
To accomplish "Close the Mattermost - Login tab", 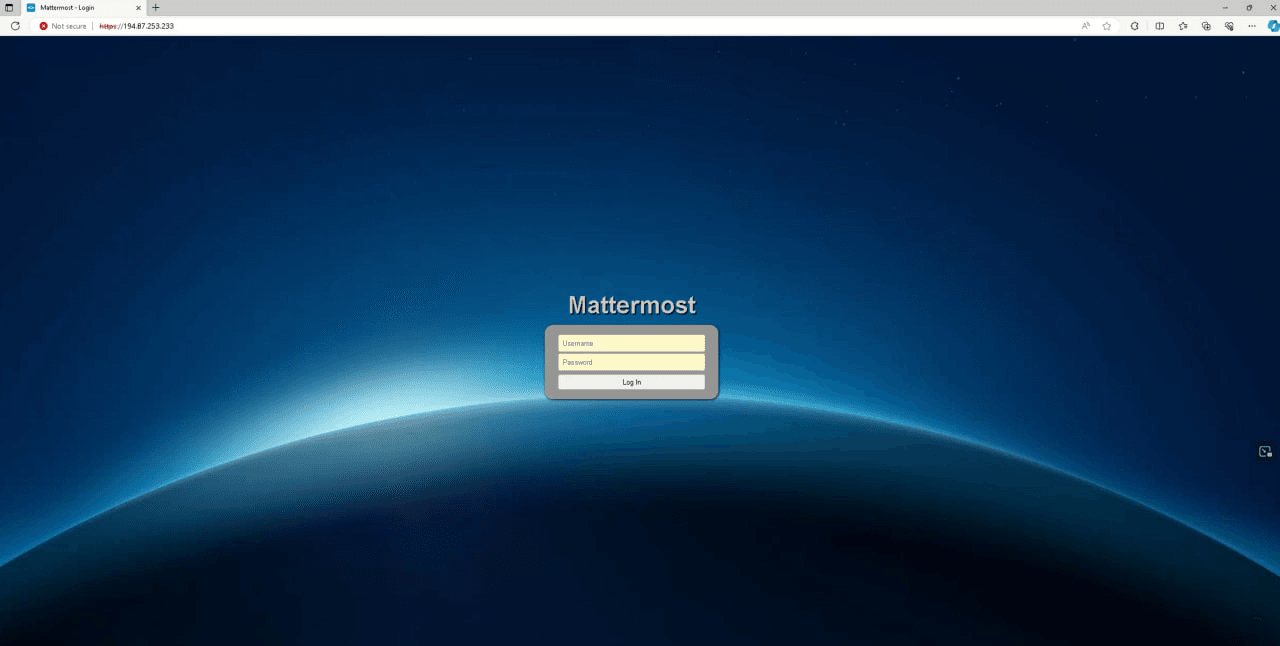I will (139, 7).
